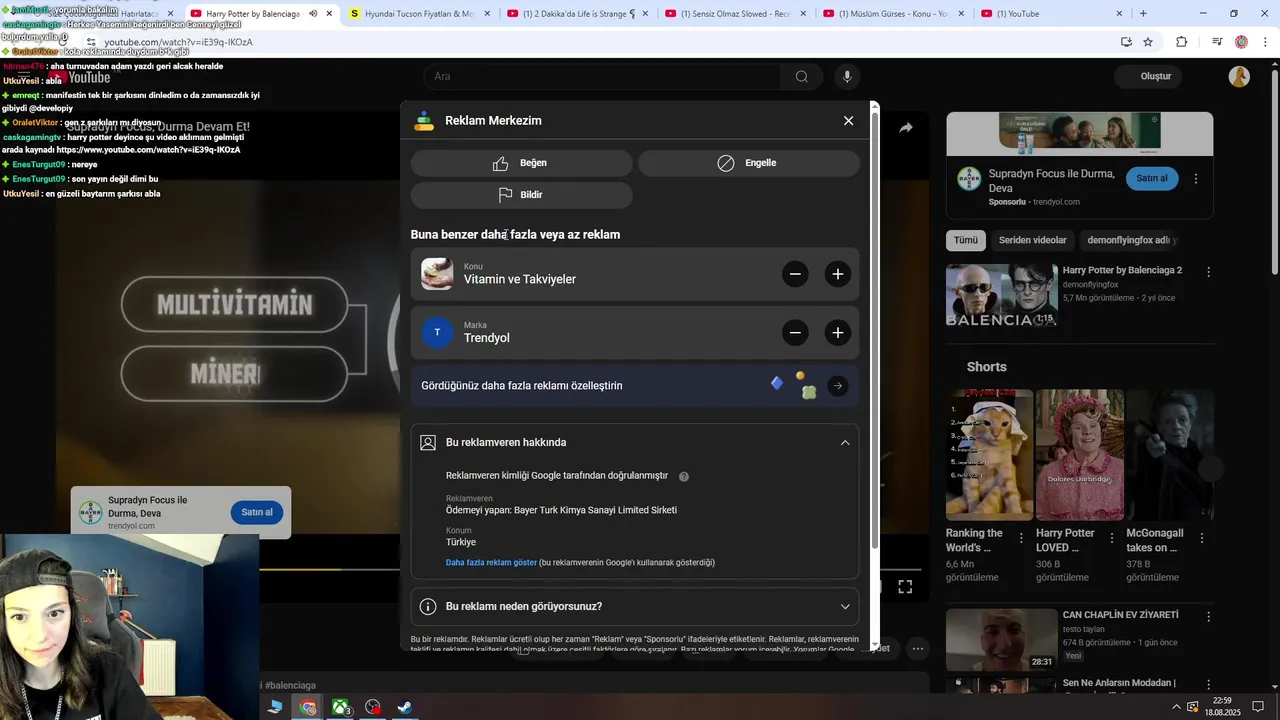The height and width of the screenshot is (720, 1280).
Task: Open Harry Potter LOVED short
Action: click(1080, 454)
